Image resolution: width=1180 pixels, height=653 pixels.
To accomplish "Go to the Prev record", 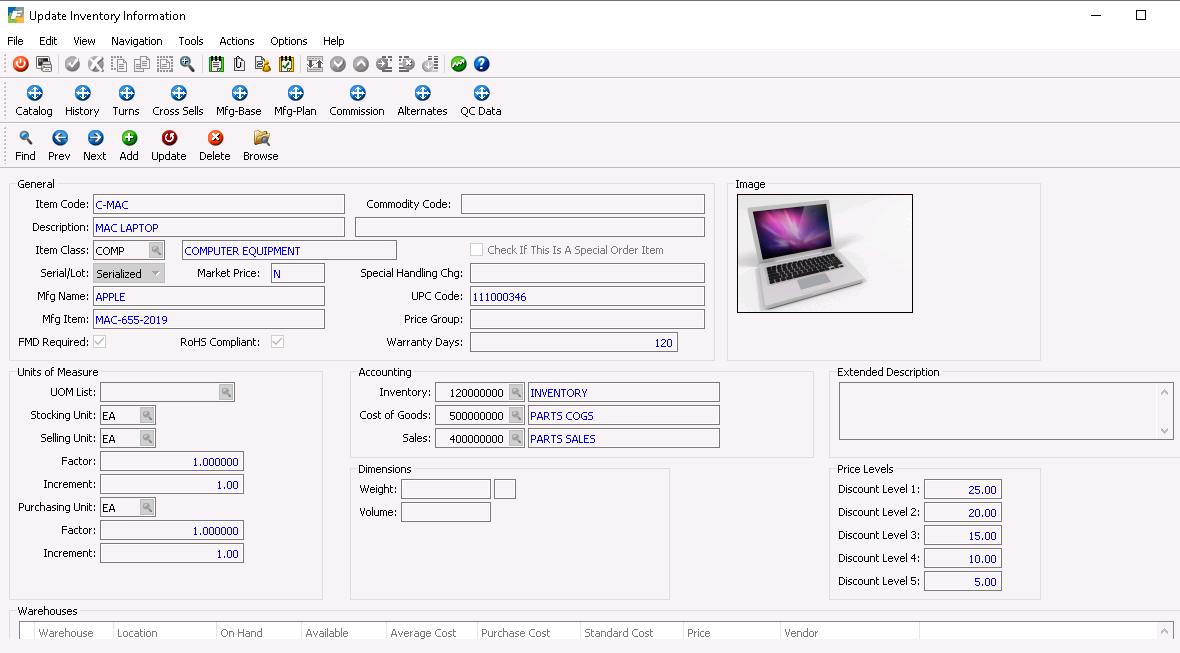I will tap(59, 139).
